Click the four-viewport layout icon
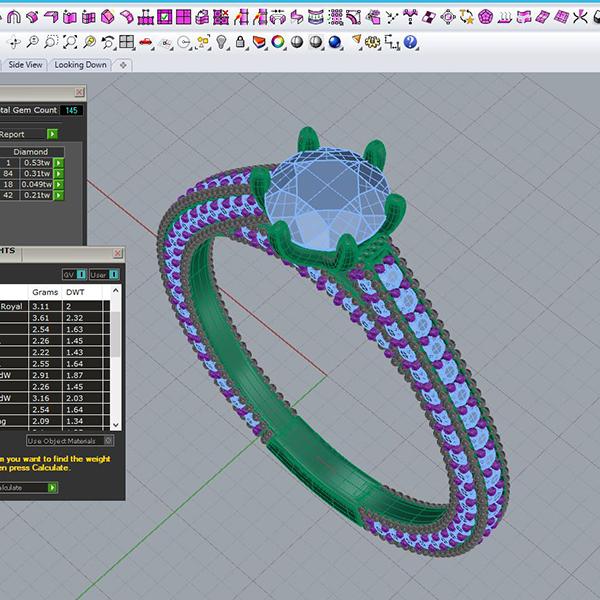Screen dimensions: 600x600 (127, 42)
